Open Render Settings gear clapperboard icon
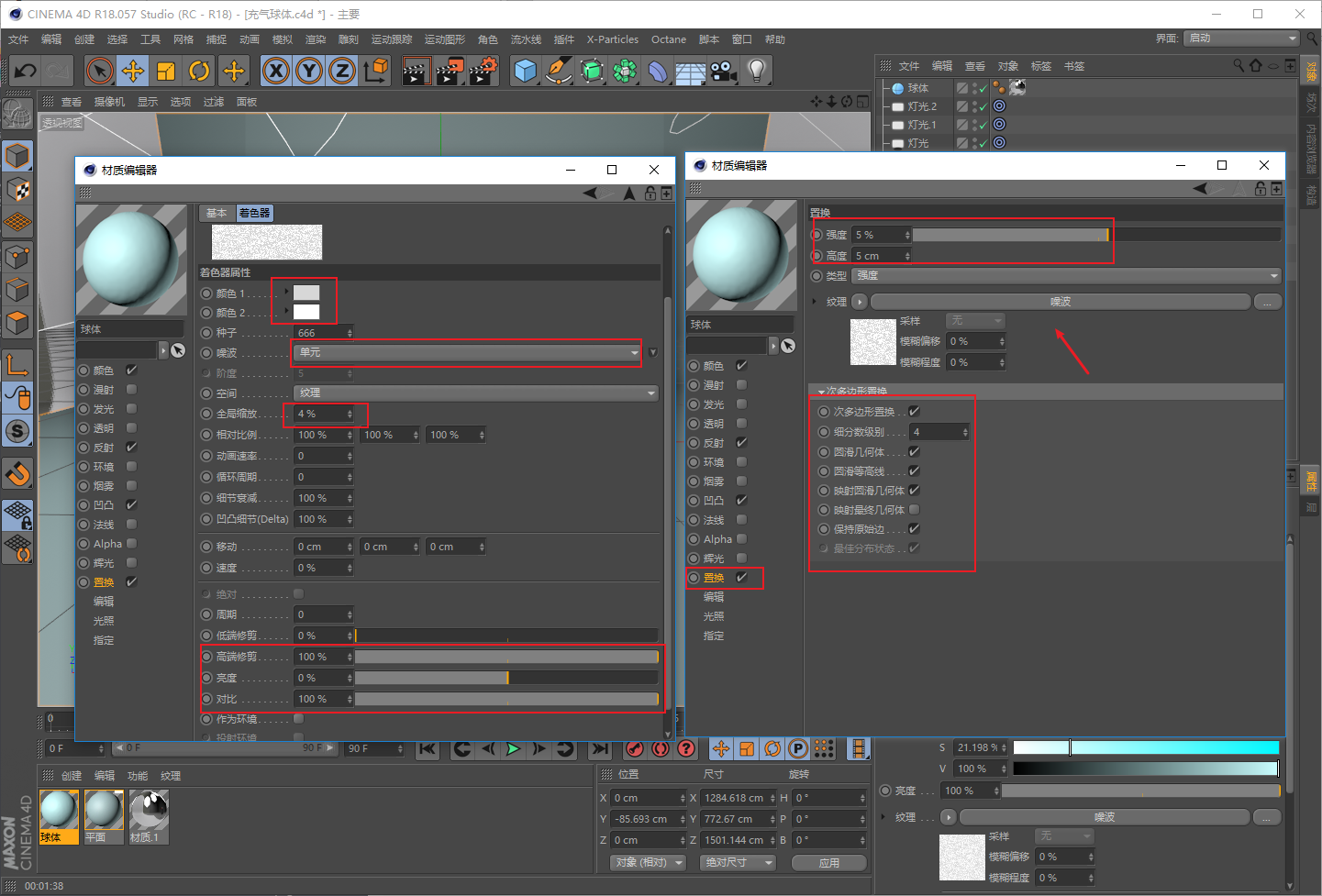The image size is (1322, 896). tap(483, 71)
